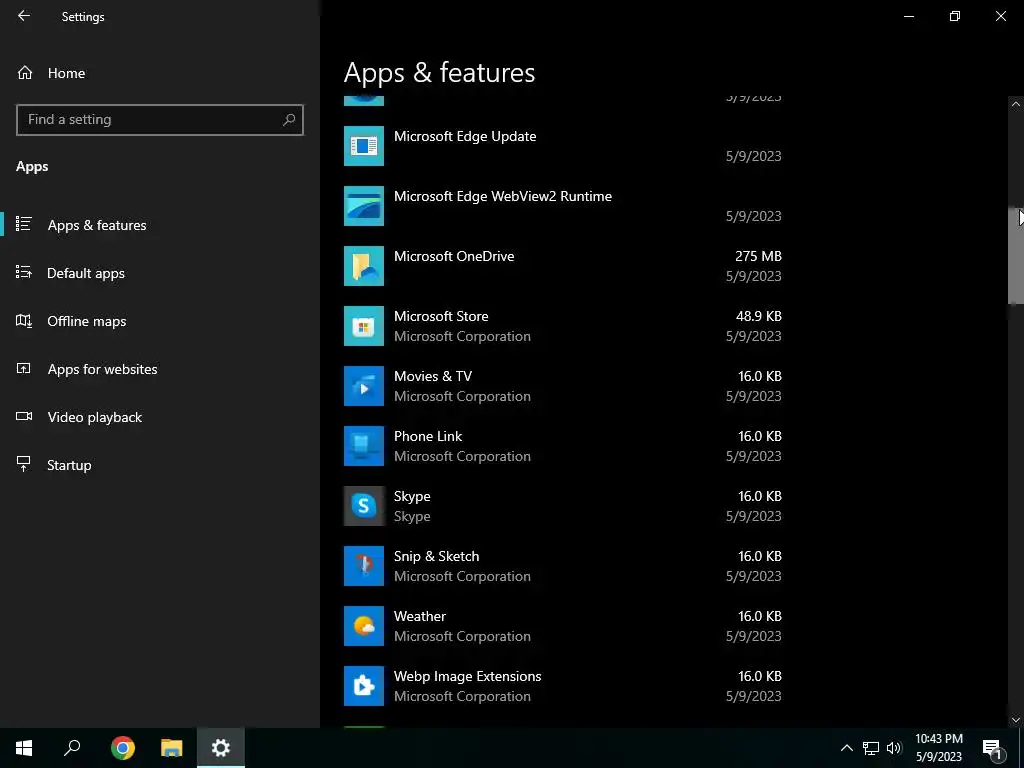Click the Phone Link app icon
This screenshot has width=1024, height=768.
point(364,446)
